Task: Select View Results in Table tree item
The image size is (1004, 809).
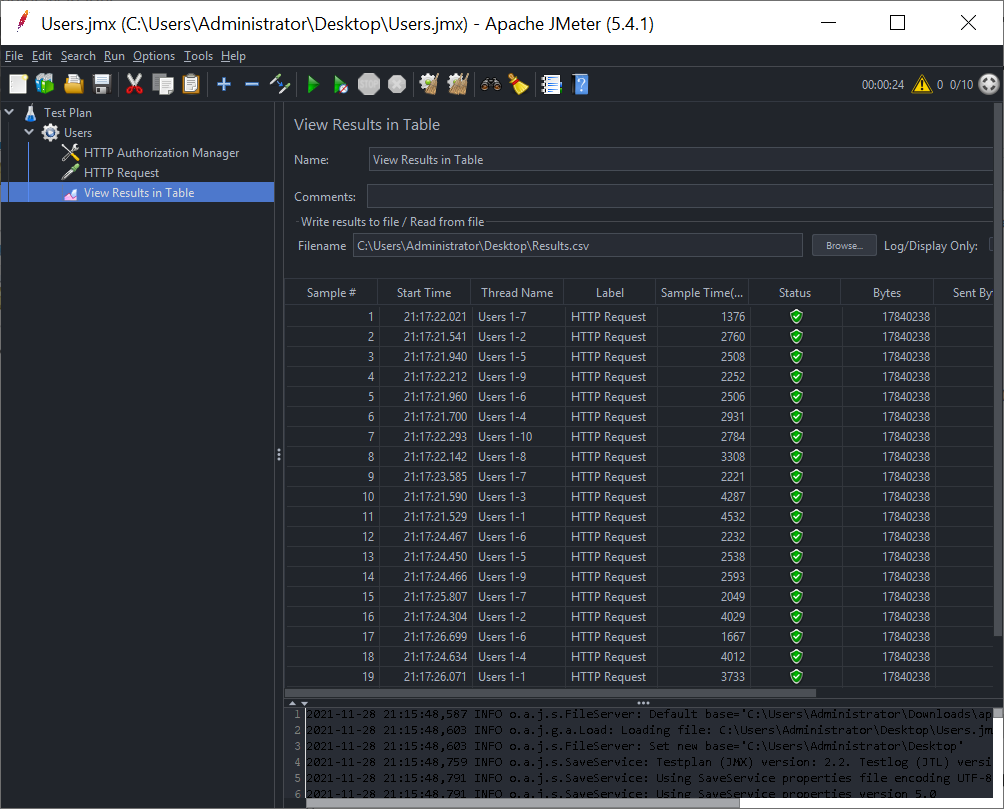Action: (138, 192)
